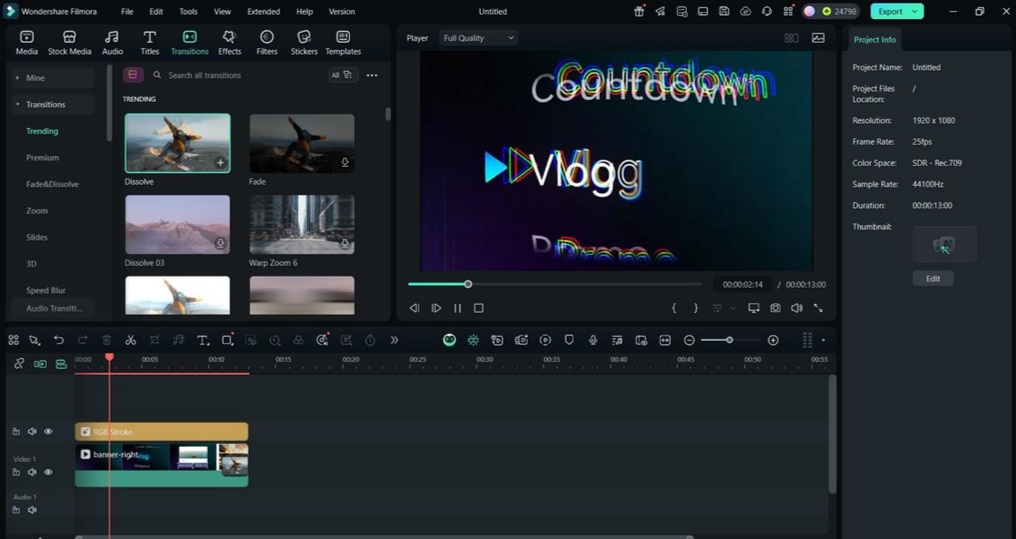Click the voiceover microphone icon
1016x539 pixels.
pos(593,340)
